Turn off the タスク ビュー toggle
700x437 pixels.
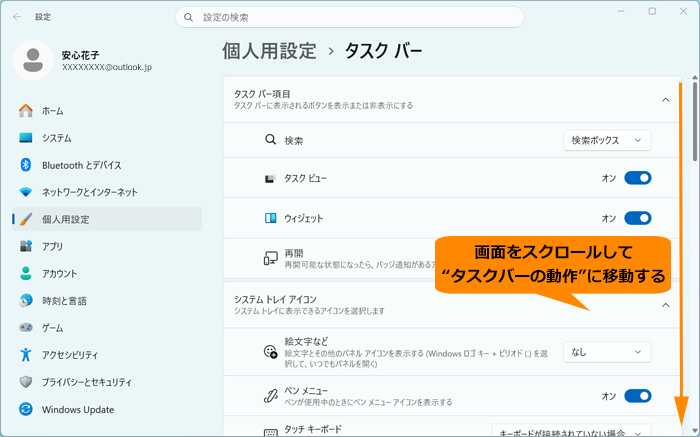click(x=638, y=178)
